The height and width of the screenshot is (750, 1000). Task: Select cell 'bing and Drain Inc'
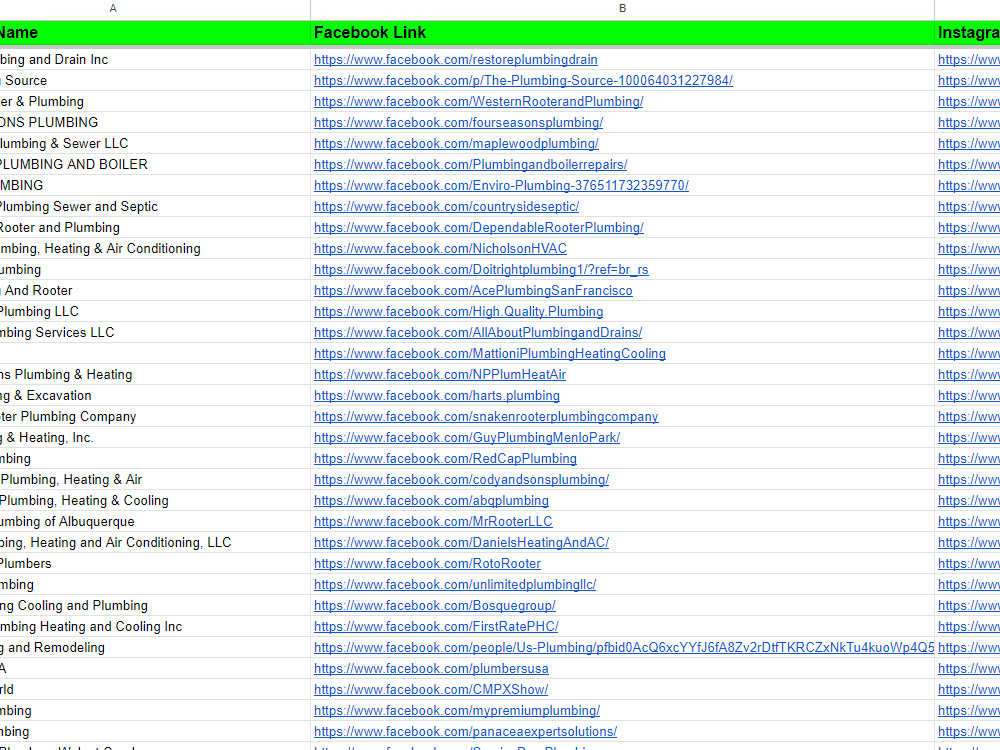pos(155,59)
